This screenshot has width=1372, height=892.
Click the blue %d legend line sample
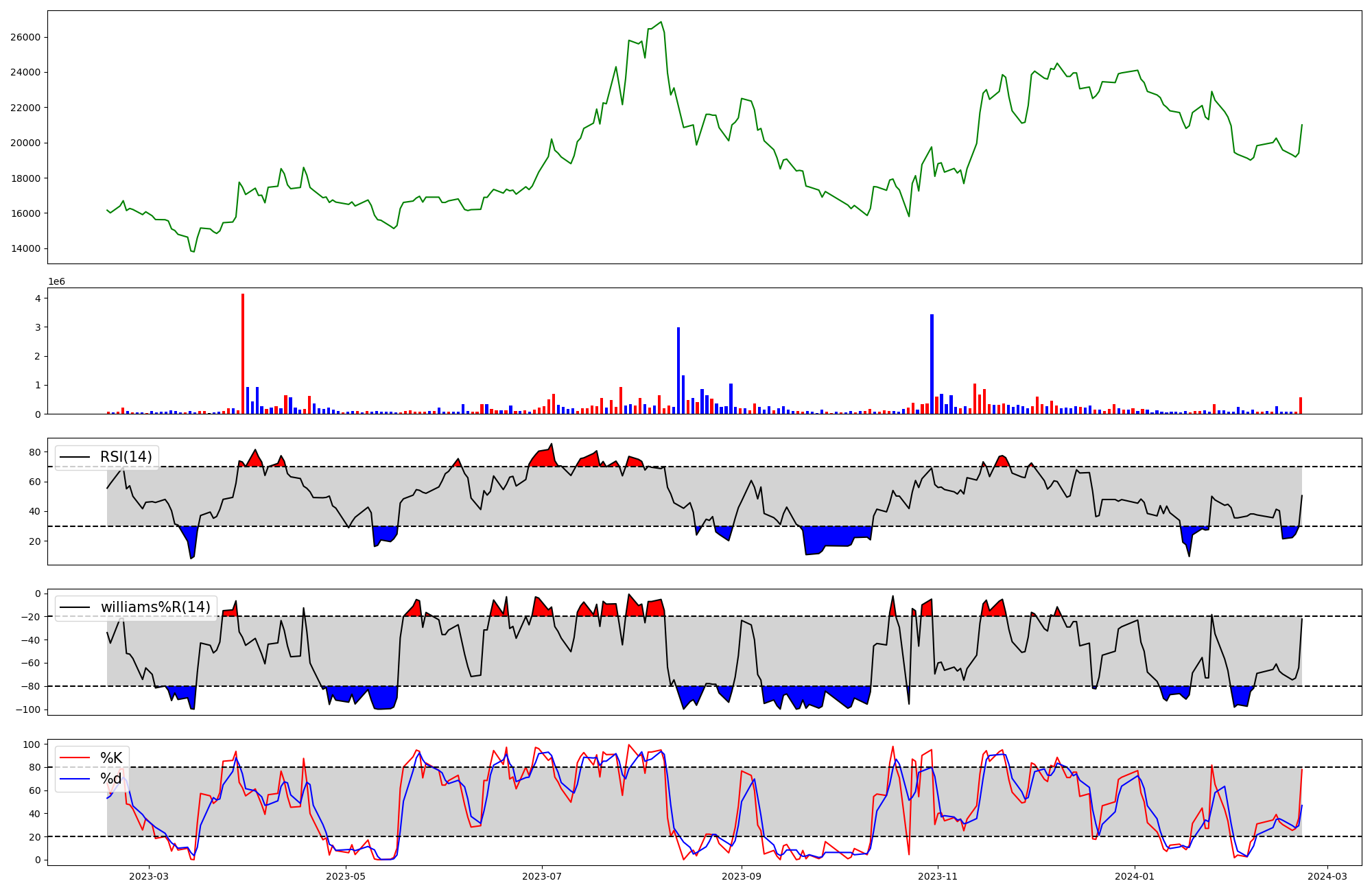coord(75,778)
